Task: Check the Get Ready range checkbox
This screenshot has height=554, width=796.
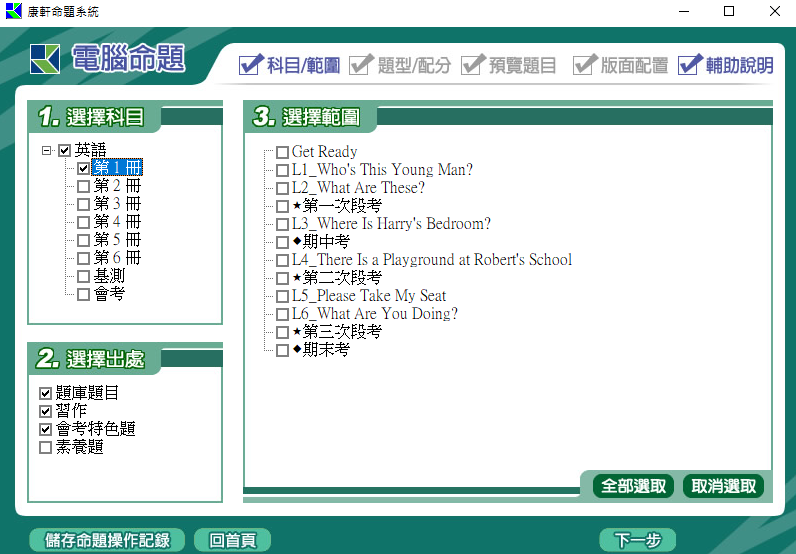Action: 282,152
